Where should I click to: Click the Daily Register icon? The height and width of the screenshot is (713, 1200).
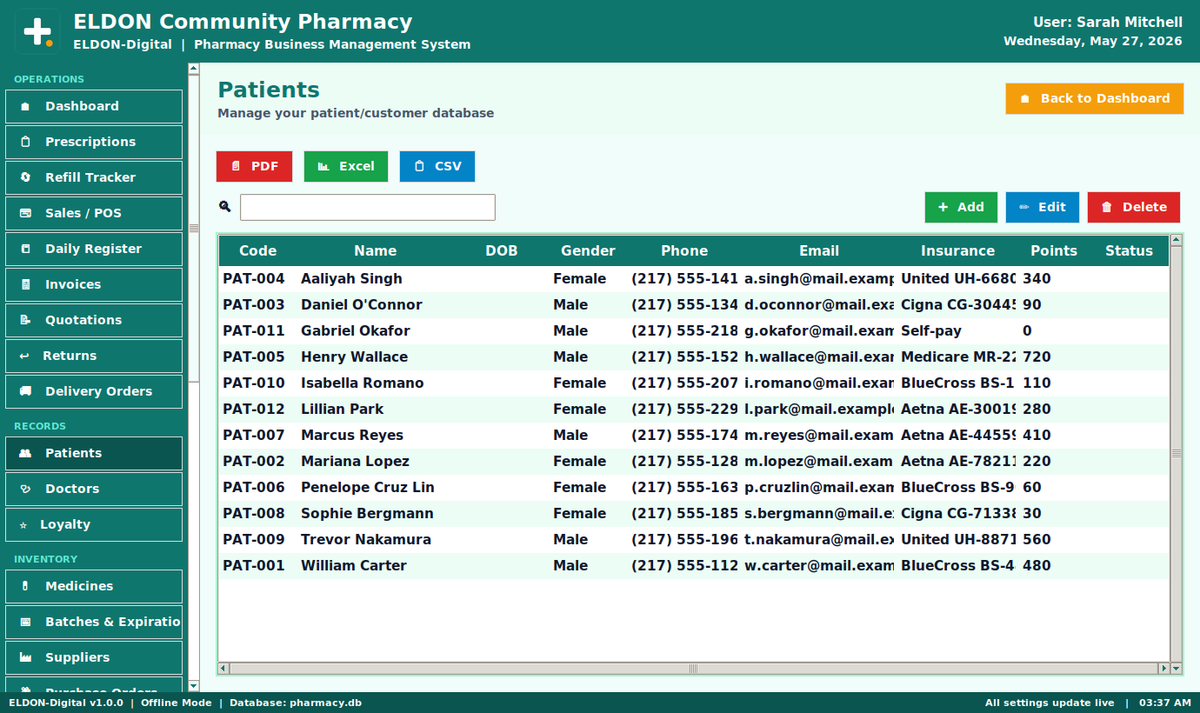coord(25,249)
